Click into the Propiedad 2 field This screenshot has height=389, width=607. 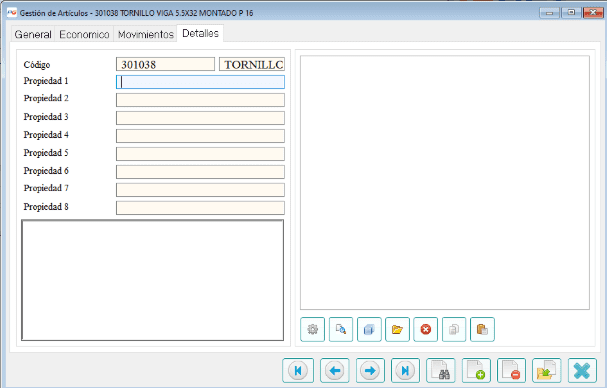tap(200, 100)
